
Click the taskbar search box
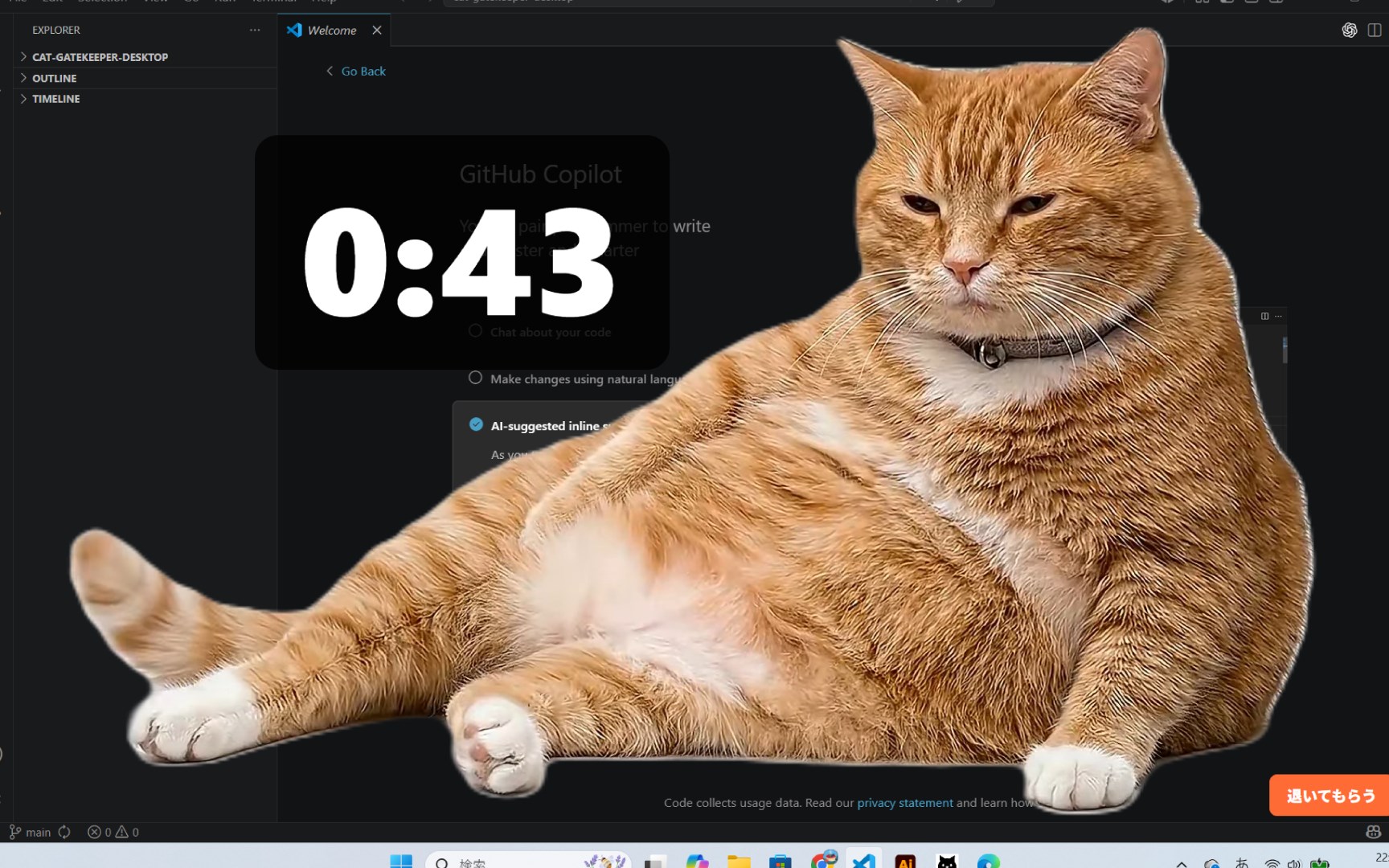[528, 860]
